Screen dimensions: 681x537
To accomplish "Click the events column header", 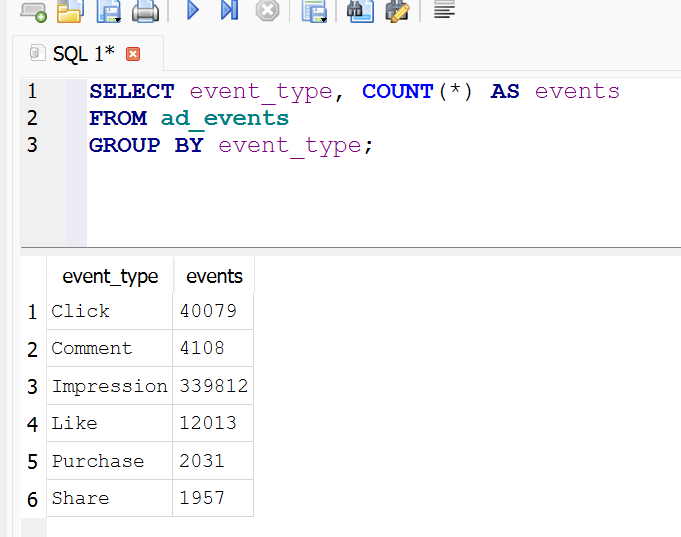I will click(x=214, y=276).
